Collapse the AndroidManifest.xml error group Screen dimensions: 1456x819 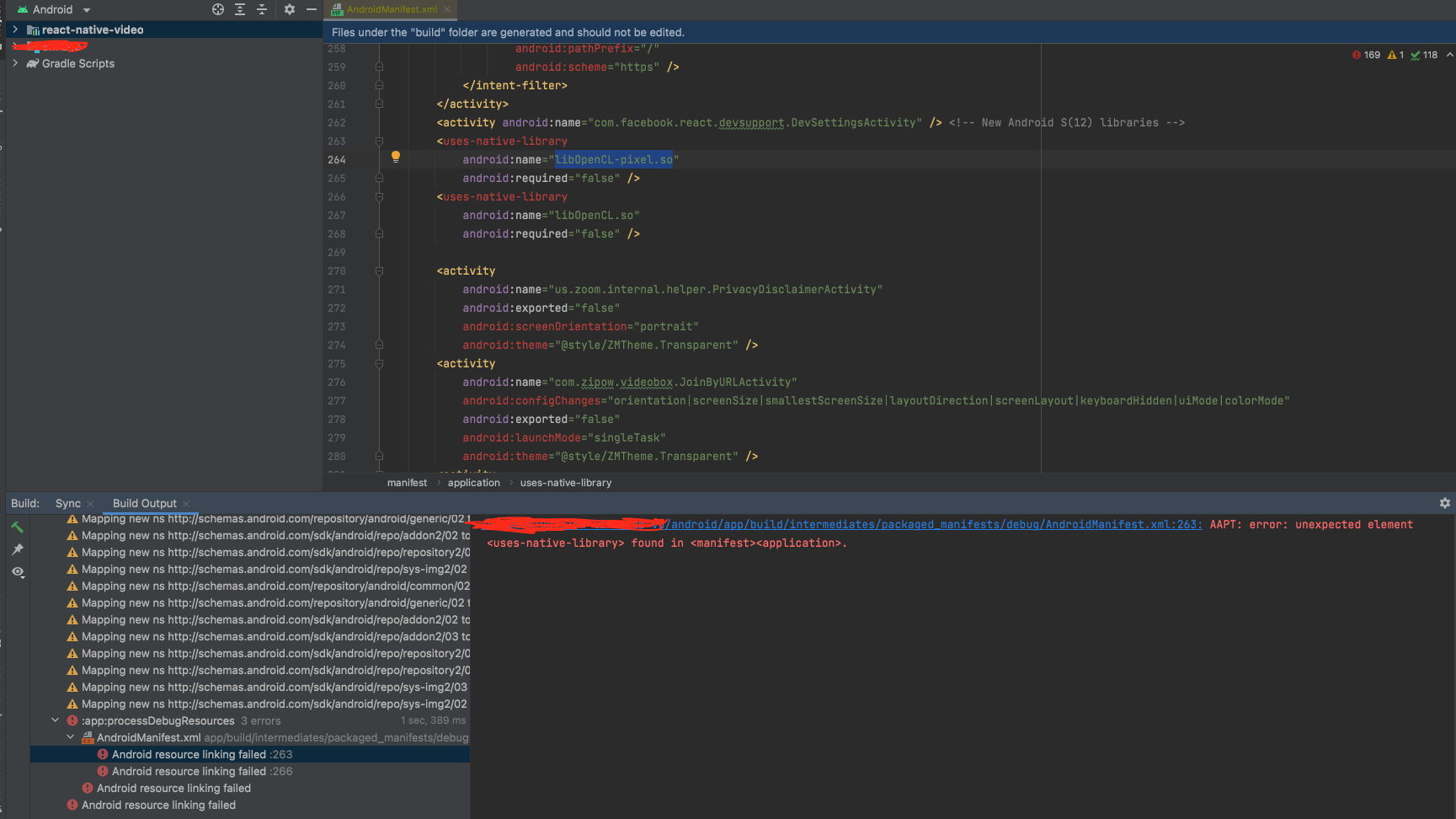tap(72, 736)
